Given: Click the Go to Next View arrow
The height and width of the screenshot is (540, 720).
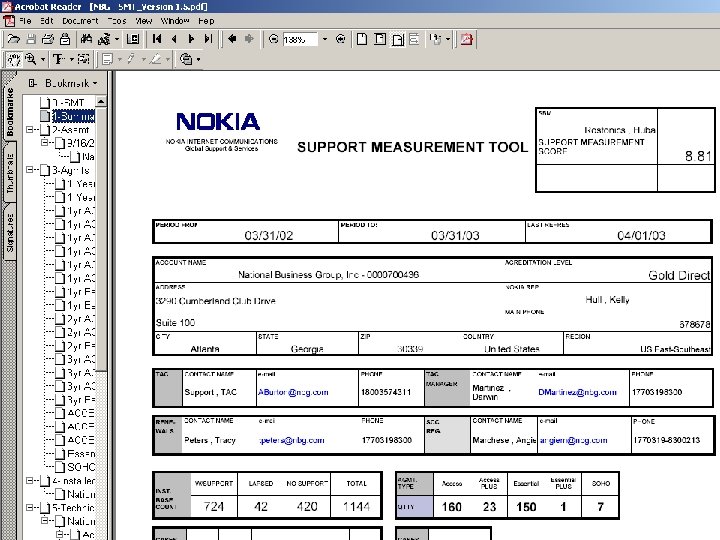Looking at the screenshot, I should [249, 39].
